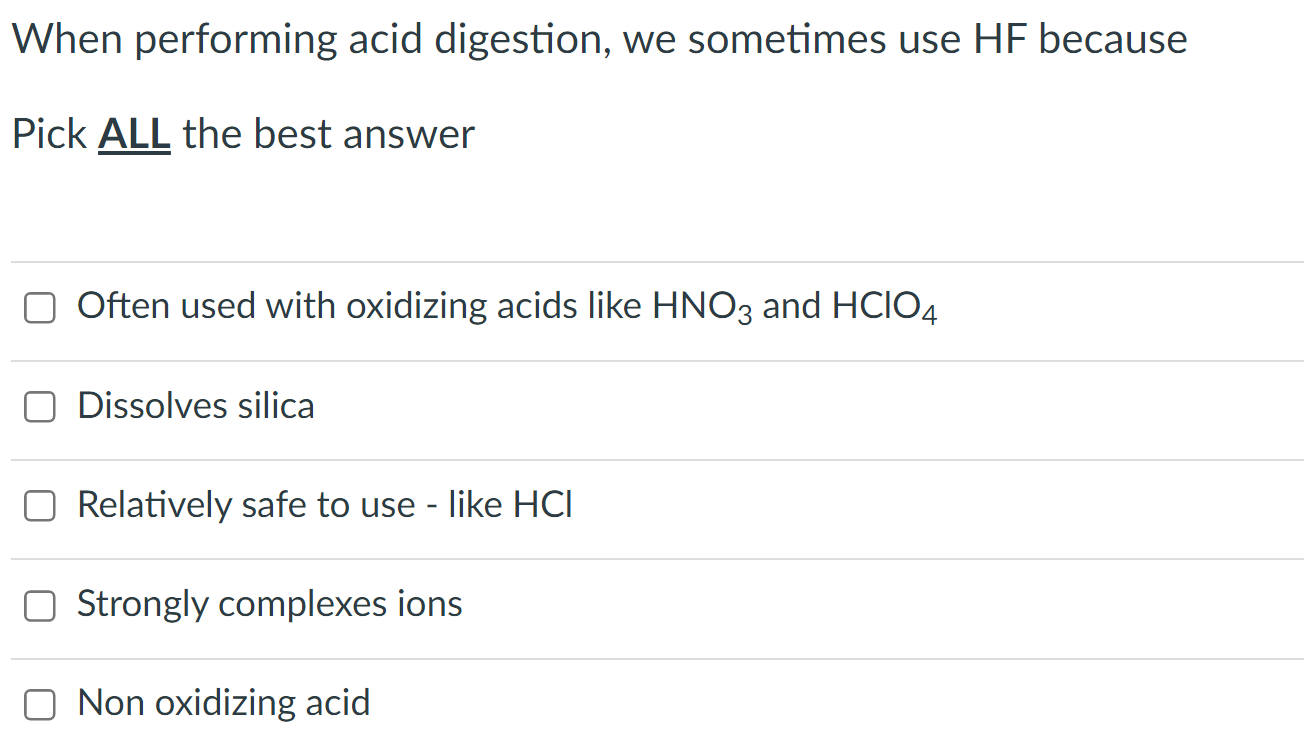Check 'Relatively safe to use - like HCl'
1304x744 pixels.
(x=39, y=506)
